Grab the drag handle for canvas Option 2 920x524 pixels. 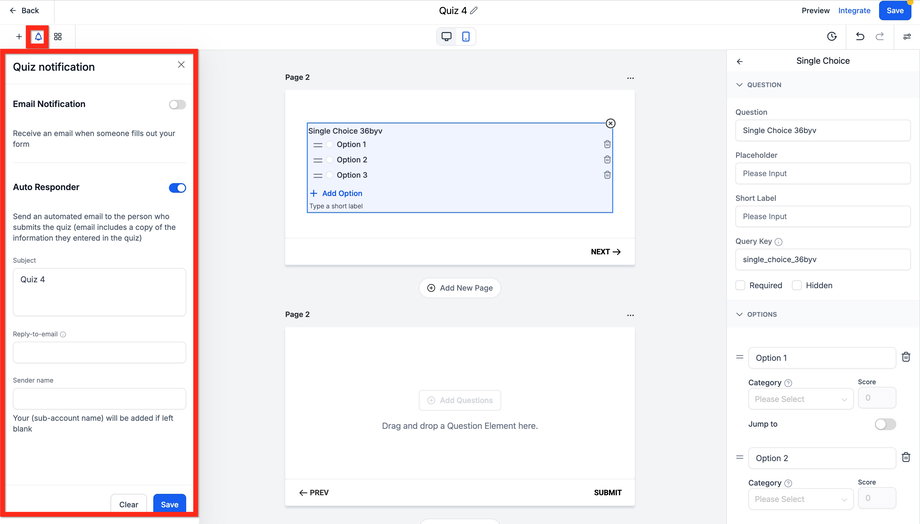pos(317,160)
